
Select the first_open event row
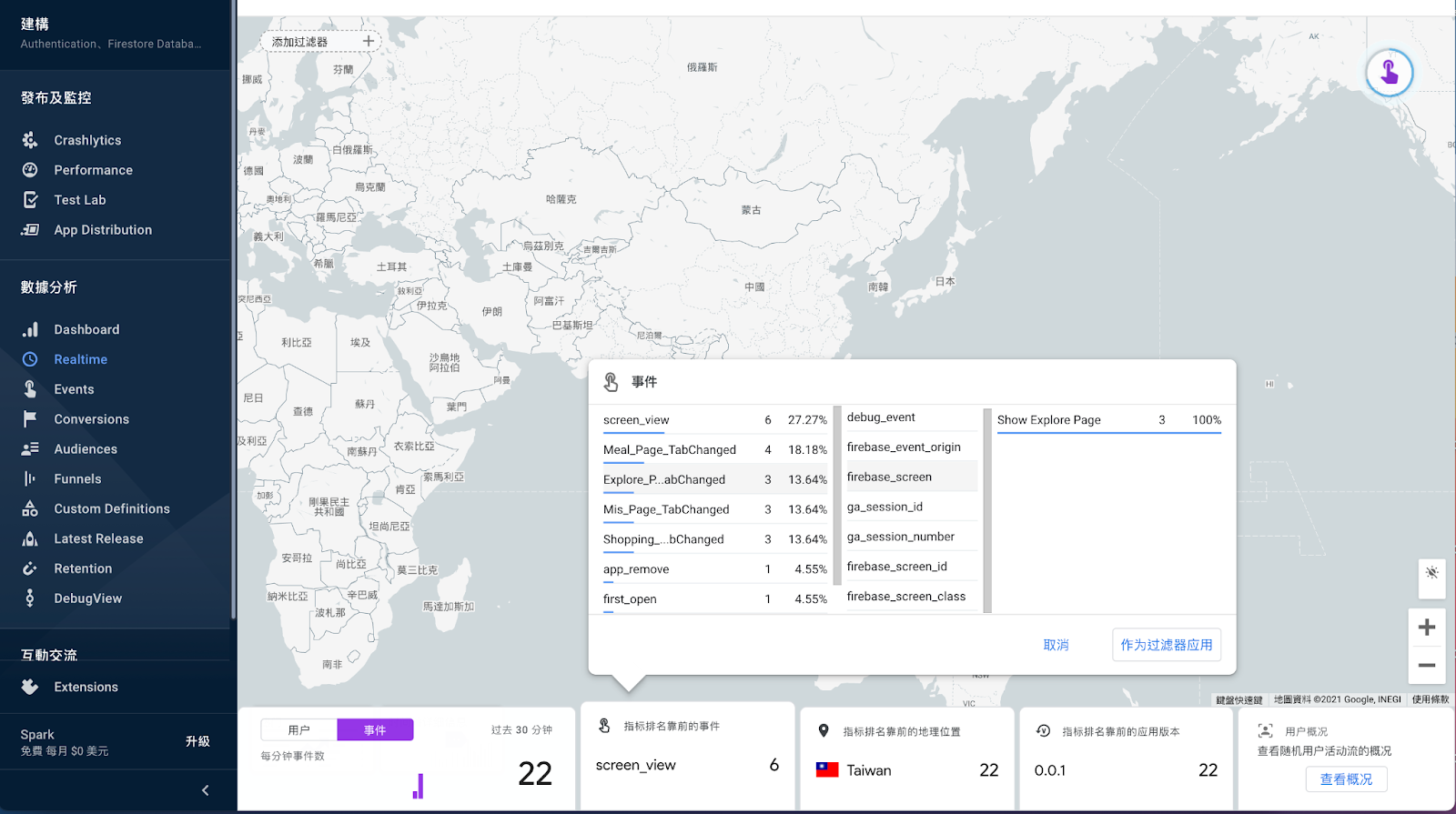(715, 599)
